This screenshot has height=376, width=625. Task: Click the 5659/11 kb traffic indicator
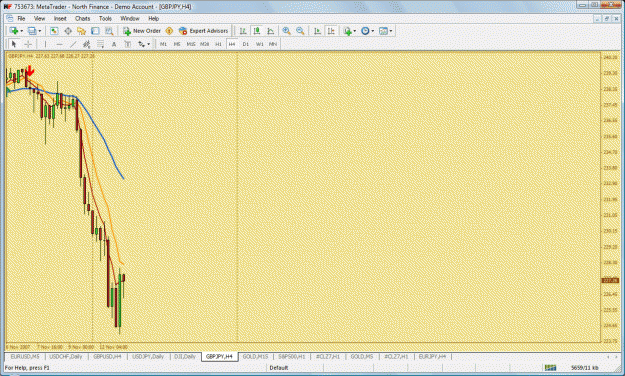584,368
